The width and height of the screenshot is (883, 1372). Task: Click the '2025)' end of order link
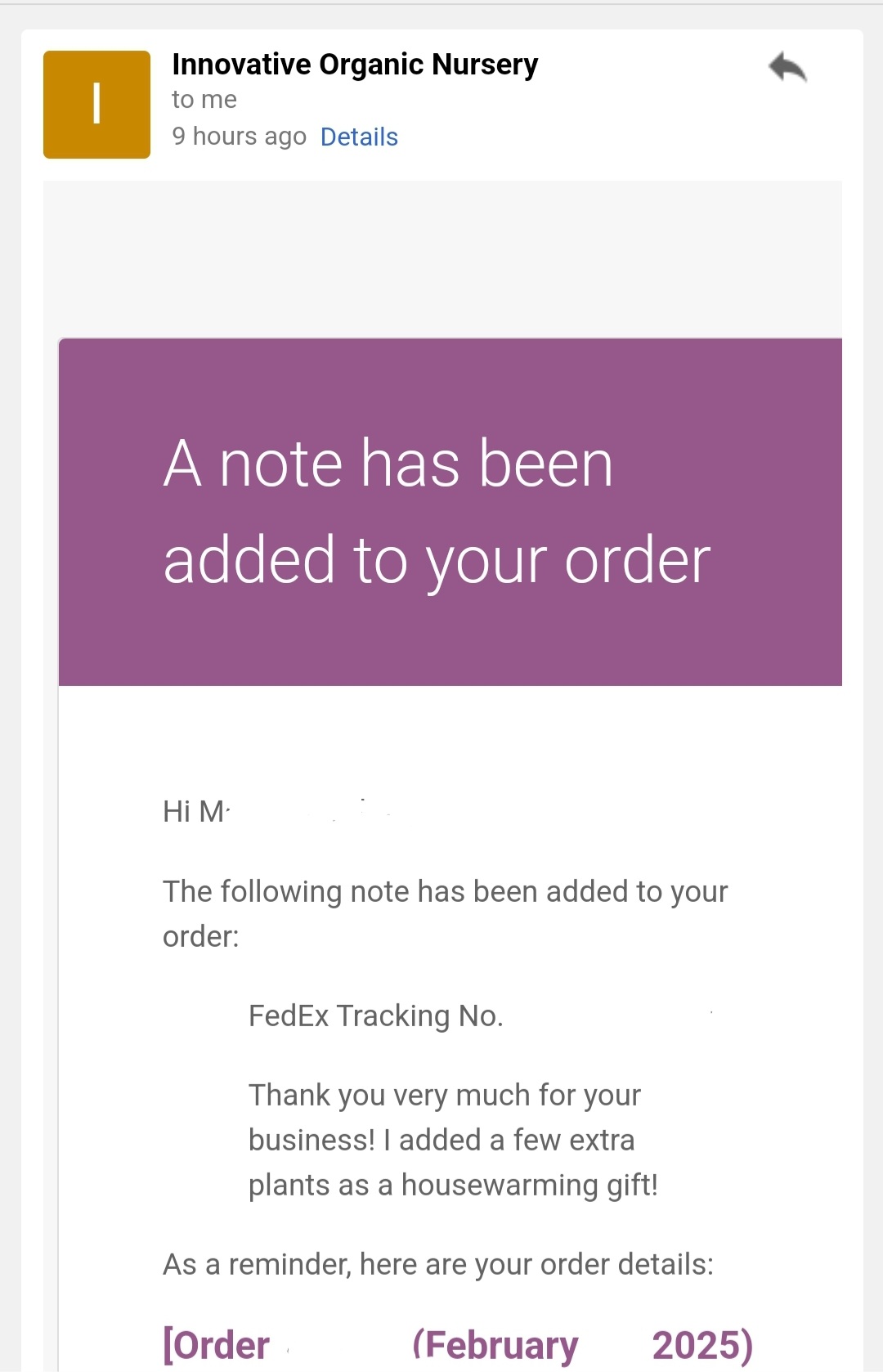click(x=702, y=1345)
